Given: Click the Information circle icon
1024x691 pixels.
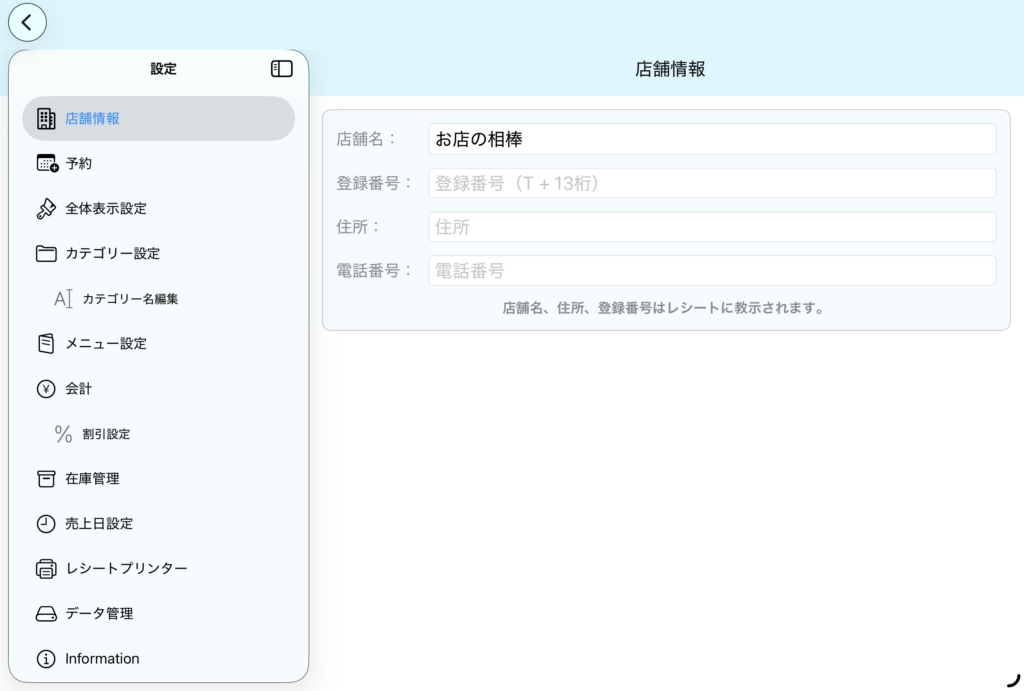Looking at the screenshot, I should (46, 659).
